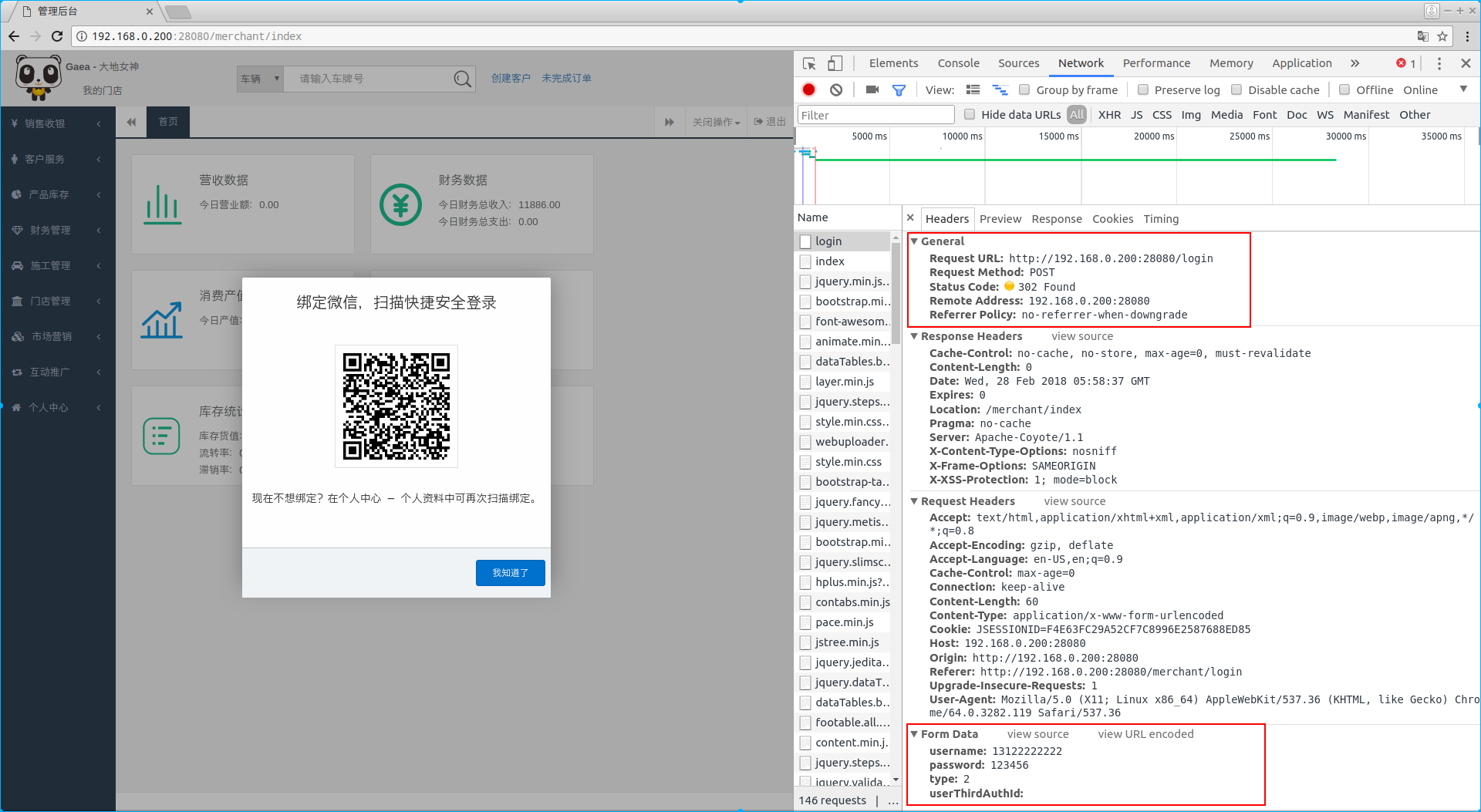Go back to the previous page
Image resolution: width=1481 pixels, height=812 pixels.
tap(14, 36)
